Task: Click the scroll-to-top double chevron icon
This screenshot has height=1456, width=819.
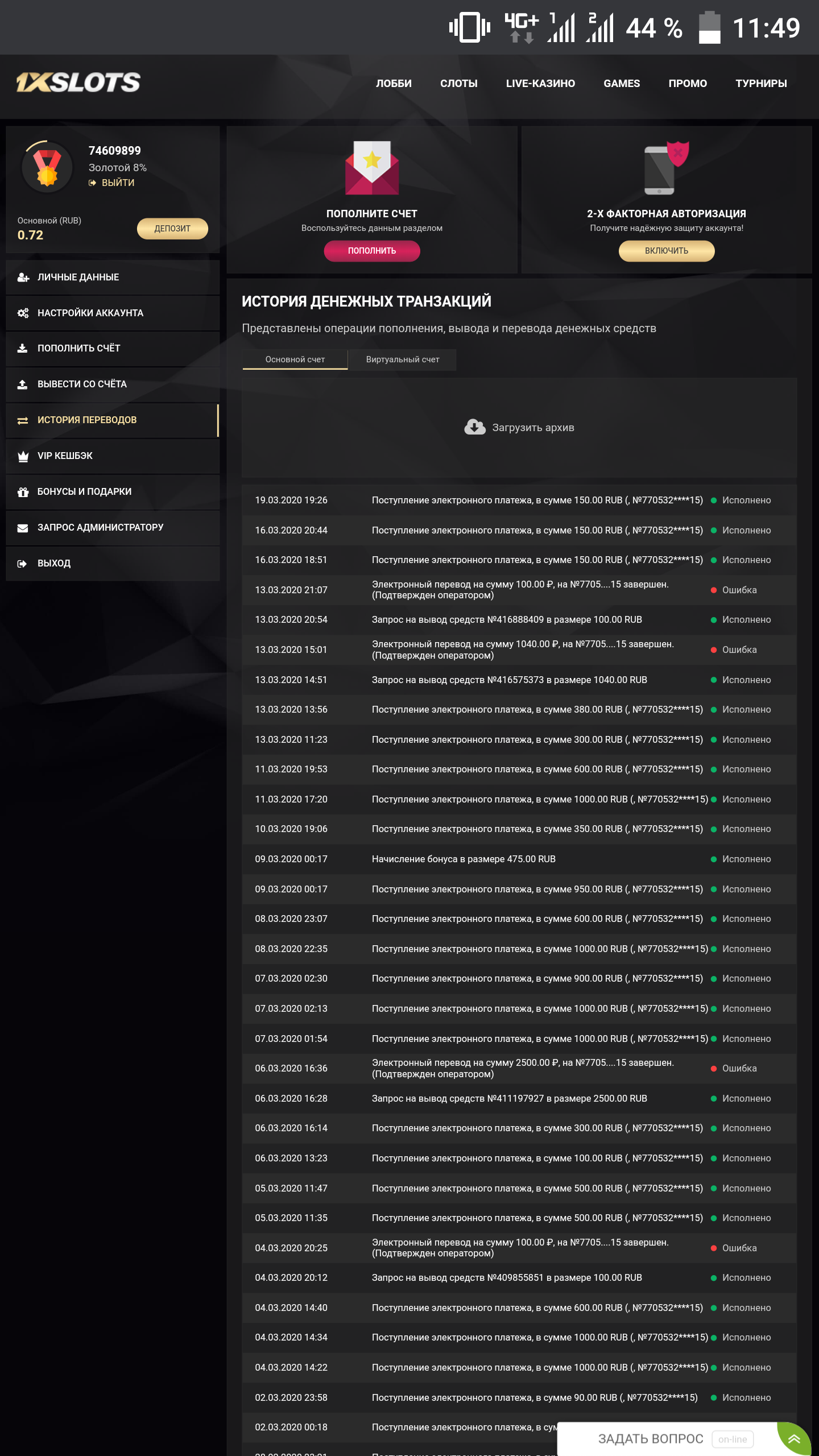Action: coord(795,1438)
